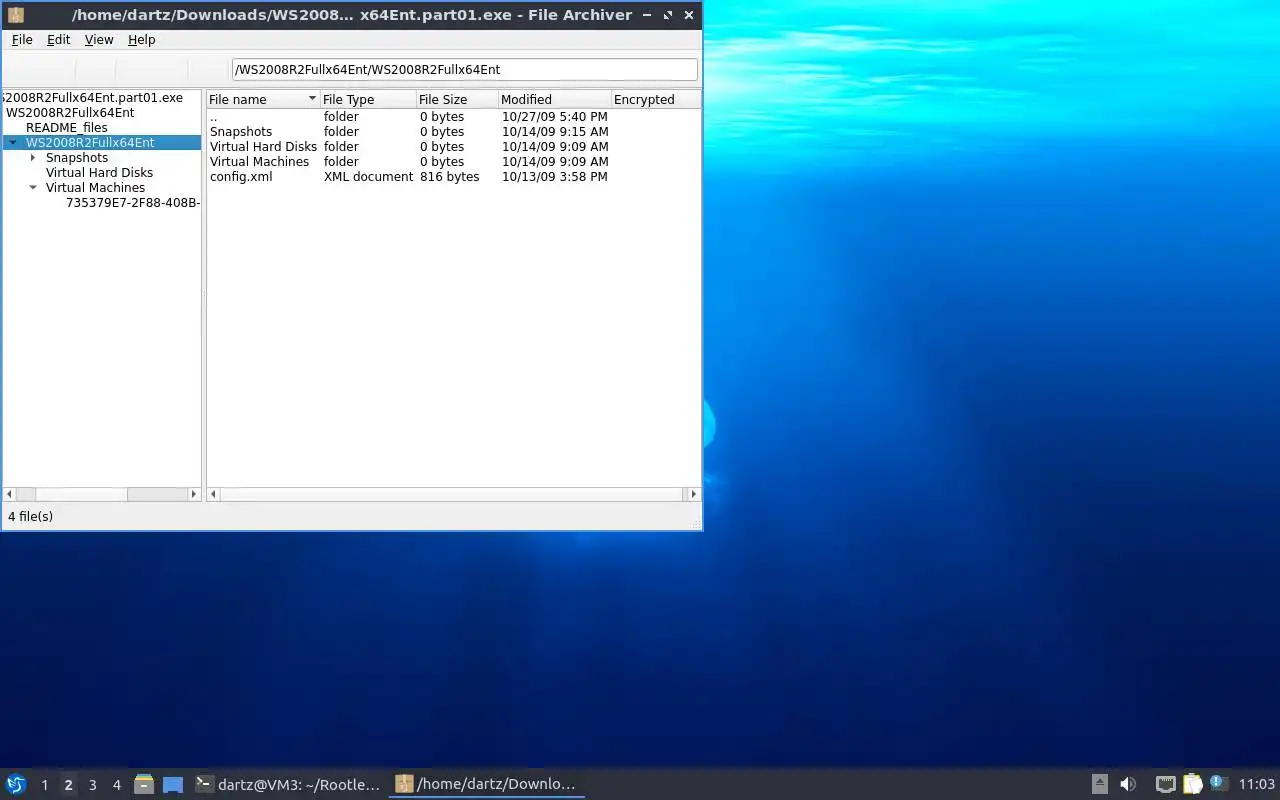The image size is (1280, 800).
Task: Maximize the File Archiver window
Action: pyautogui.click(x=668, y=15)
